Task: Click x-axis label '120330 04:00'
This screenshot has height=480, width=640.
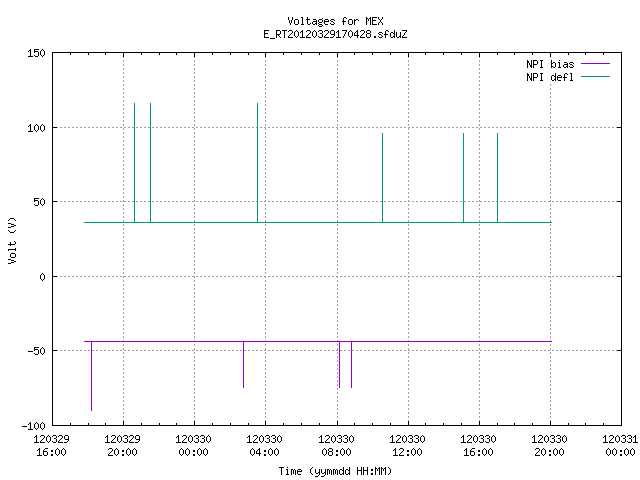Action: 264,446
